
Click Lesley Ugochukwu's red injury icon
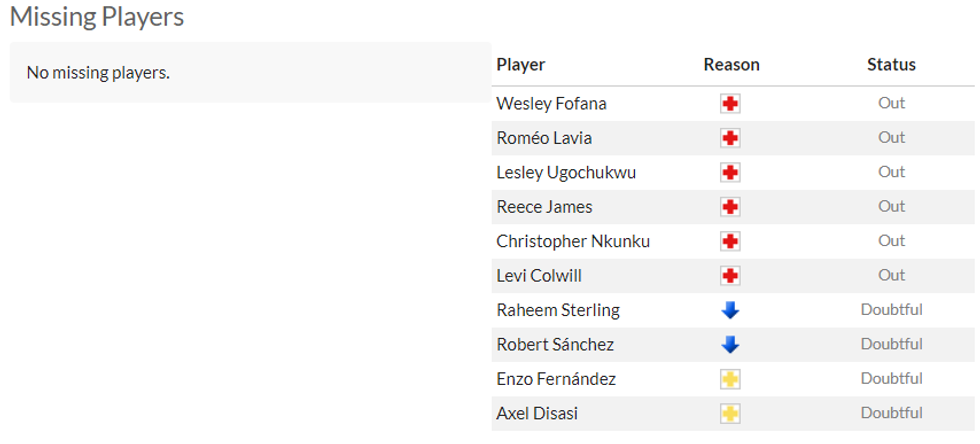click(730, 173)
